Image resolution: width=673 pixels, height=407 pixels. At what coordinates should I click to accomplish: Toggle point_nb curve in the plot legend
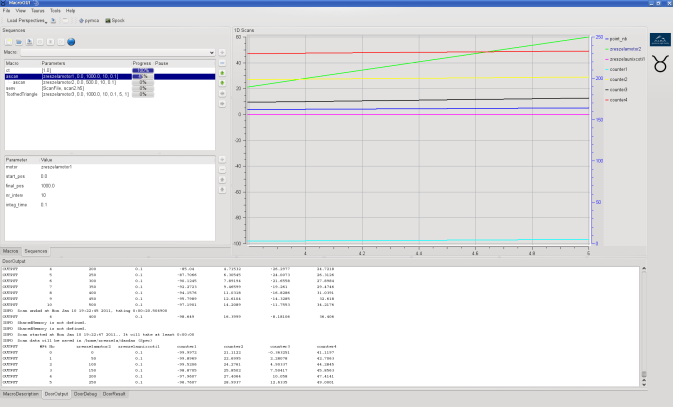coord(616,39)
